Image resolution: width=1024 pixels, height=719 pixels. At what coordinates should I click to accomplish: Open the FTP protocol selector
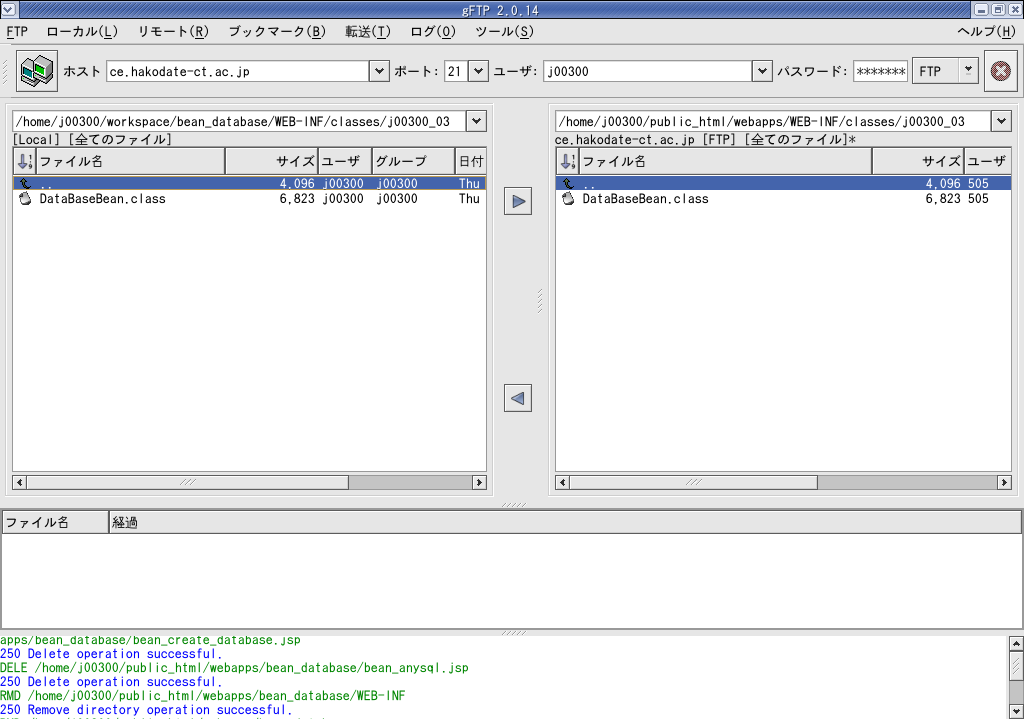click(945, 71)
